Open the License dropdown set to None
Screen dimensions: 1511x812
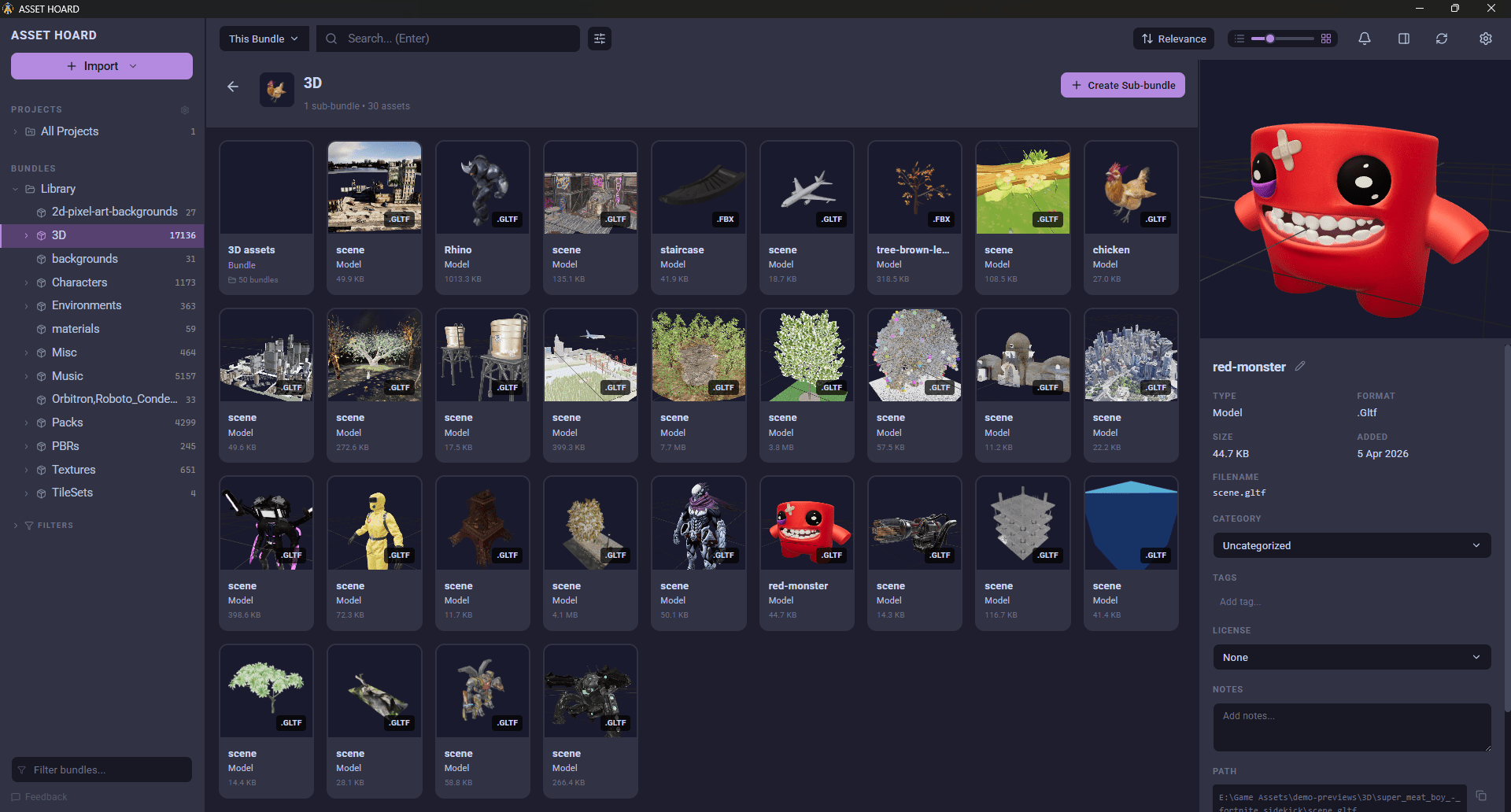pyautogui.click(x=1350, y=657)
